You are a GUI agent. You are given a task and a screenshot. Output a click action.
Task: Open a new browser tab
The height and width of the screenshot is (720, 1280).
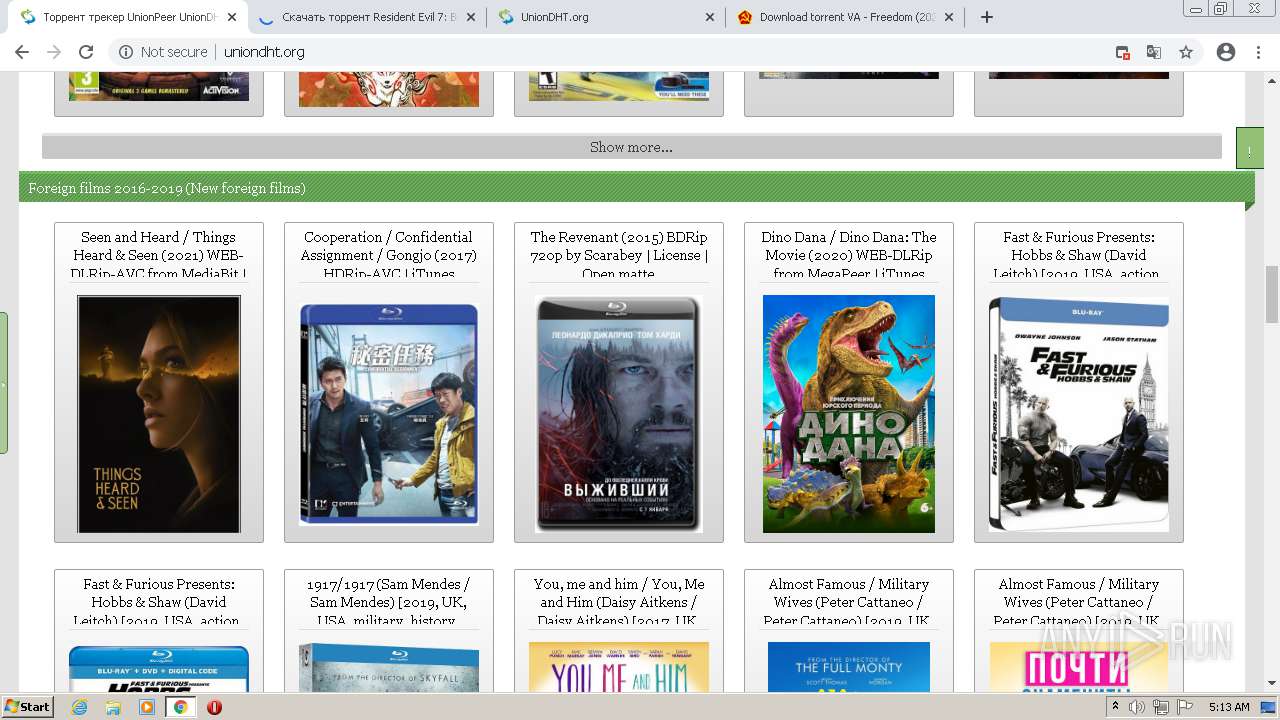click(987, 17)
